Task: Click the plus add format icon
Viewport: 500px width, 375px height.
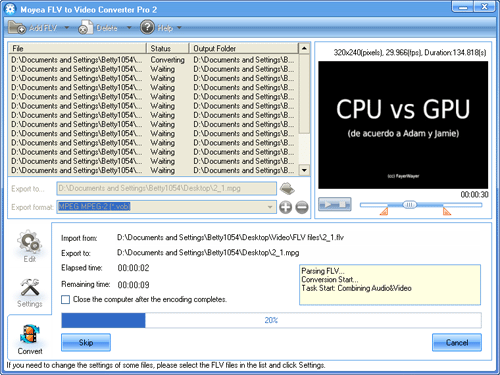Action: click(285, 207)
